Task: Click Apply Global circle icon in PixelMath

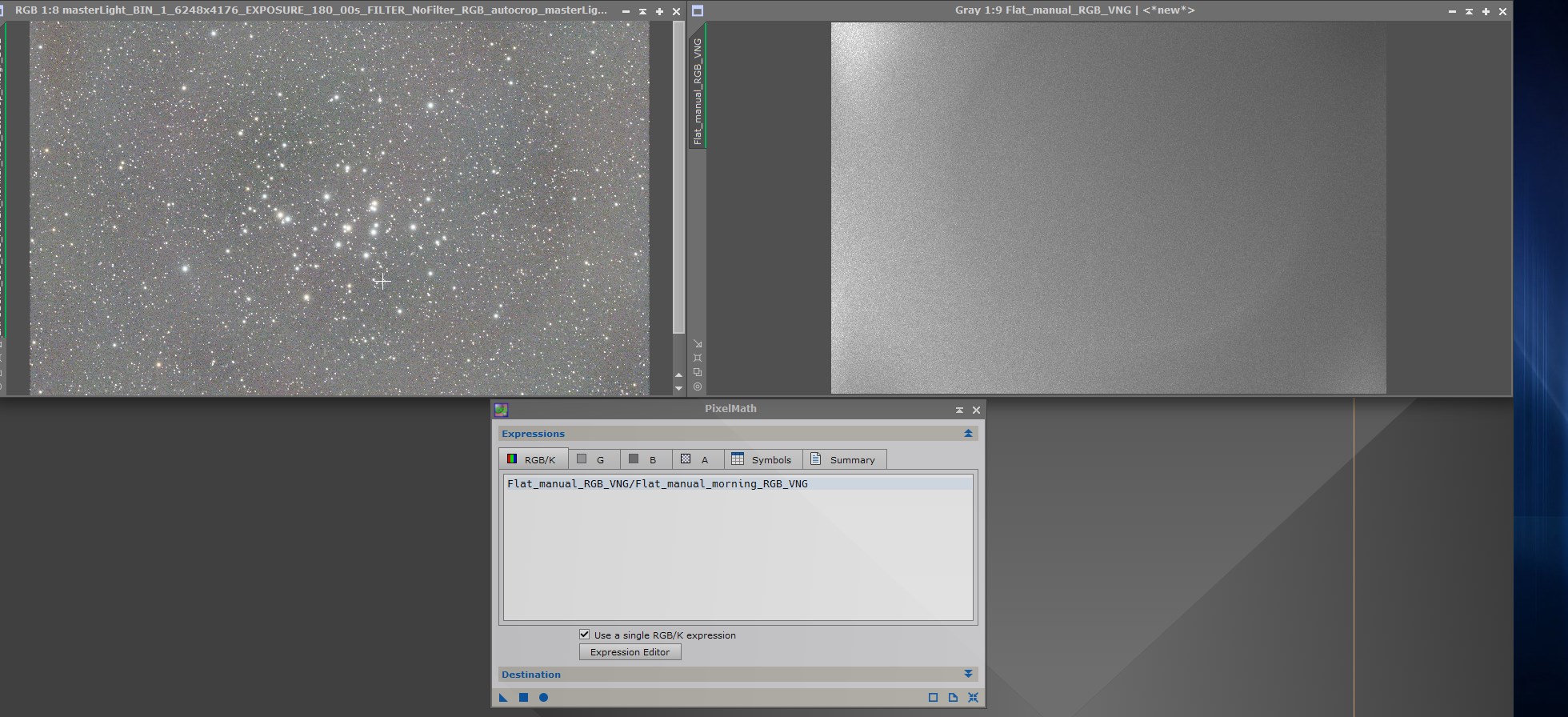Action: (x=543, y=698)
